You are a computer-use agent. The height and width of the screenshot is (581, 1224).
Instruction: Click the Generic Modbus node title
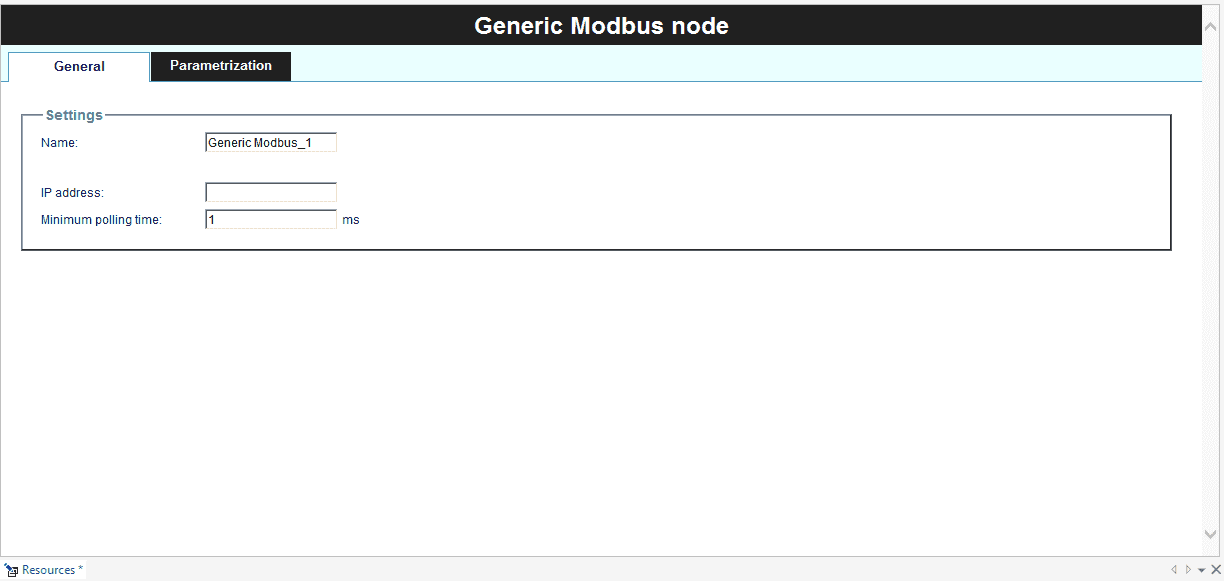click(601, 26)
